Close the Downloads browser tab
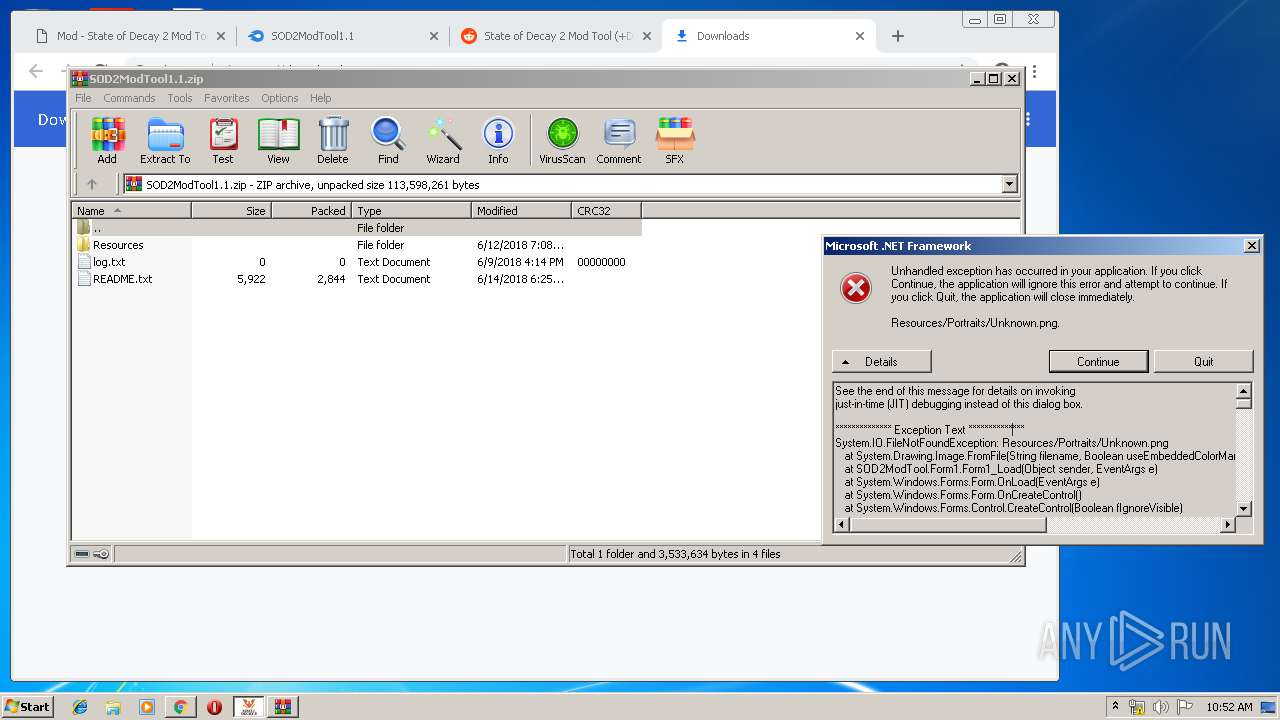Image resolution: width=1280 pixels, height=720 pixels. 860,36
